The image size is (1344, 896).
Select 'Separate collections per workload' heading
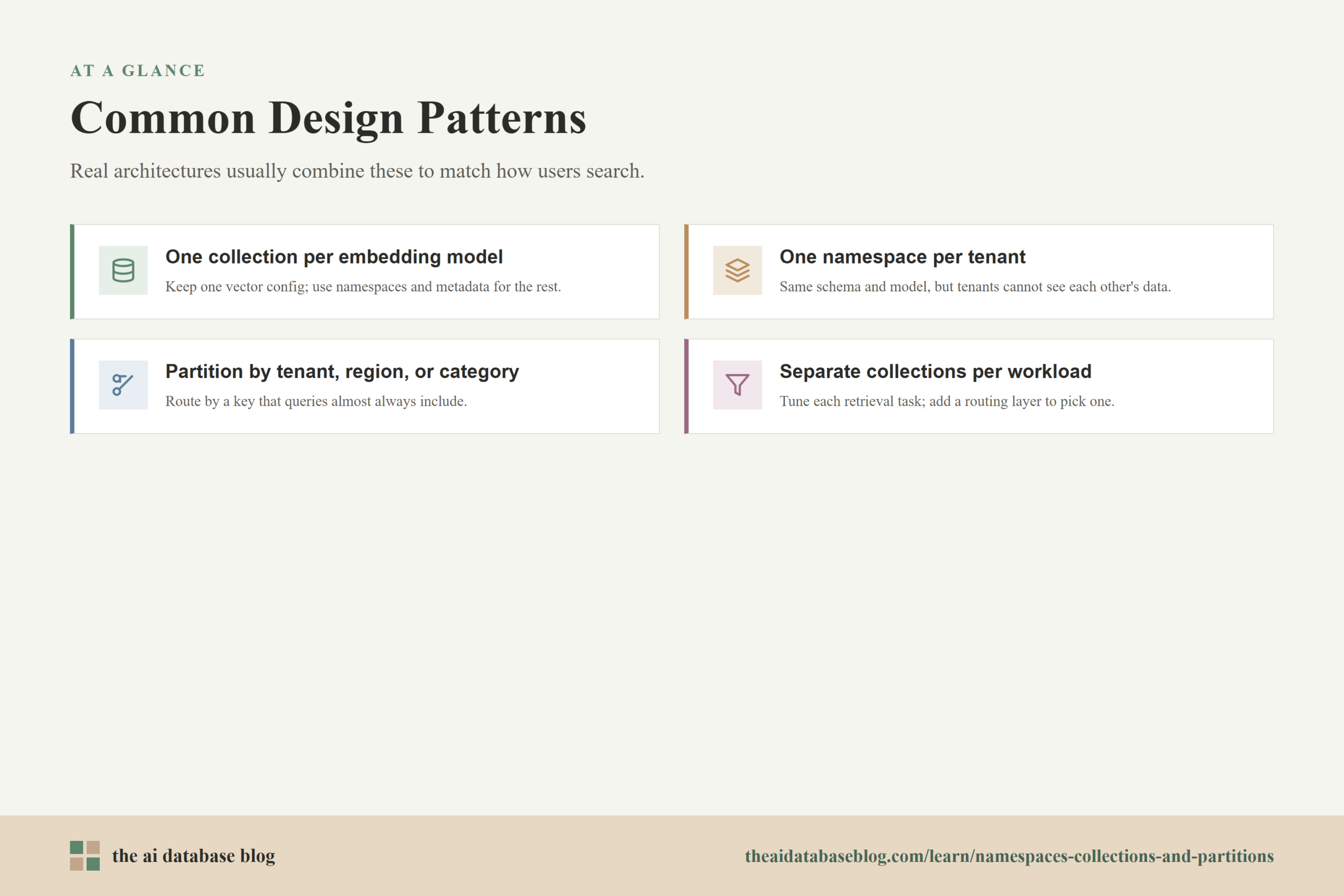point(936,372)
